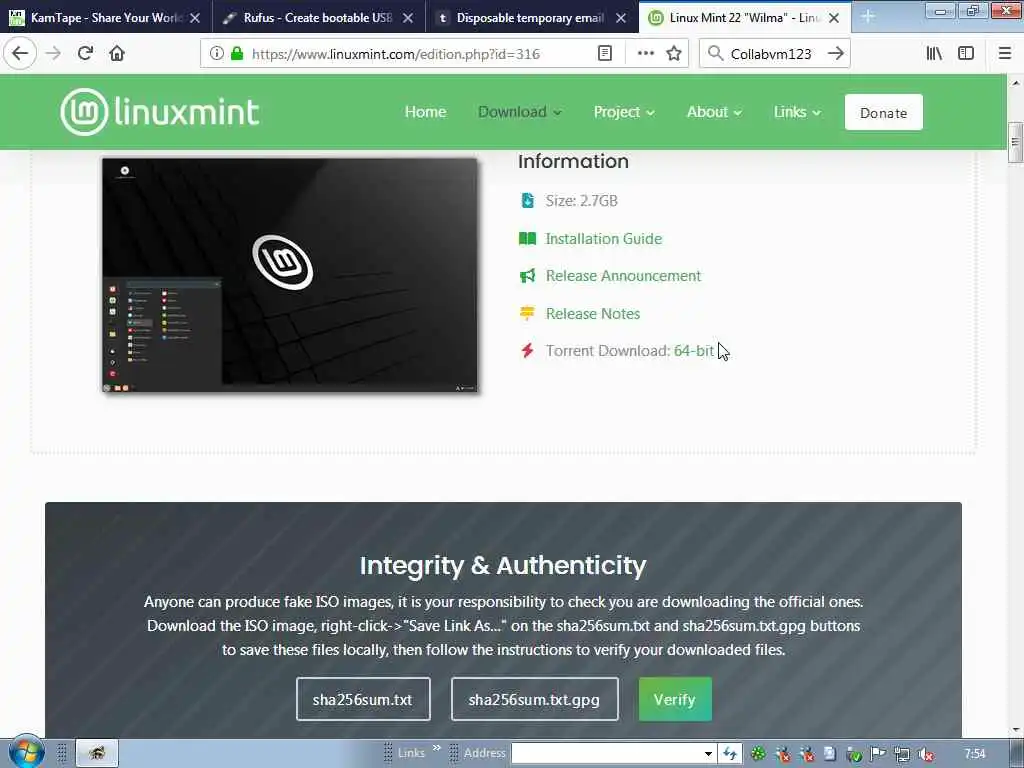This screenshot has height=768, width=1024.
Task: Click the Size: 2.7GB text
Action: point(581,201)
